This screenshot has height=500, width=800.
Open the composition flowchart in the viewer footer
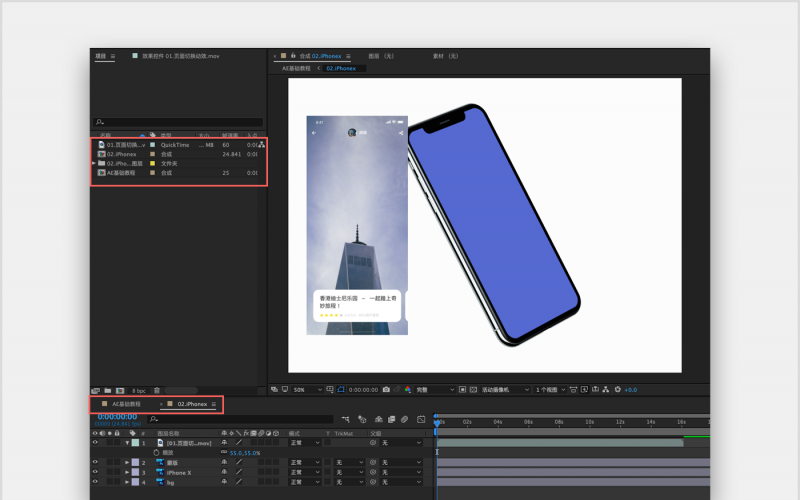[606, 389]
